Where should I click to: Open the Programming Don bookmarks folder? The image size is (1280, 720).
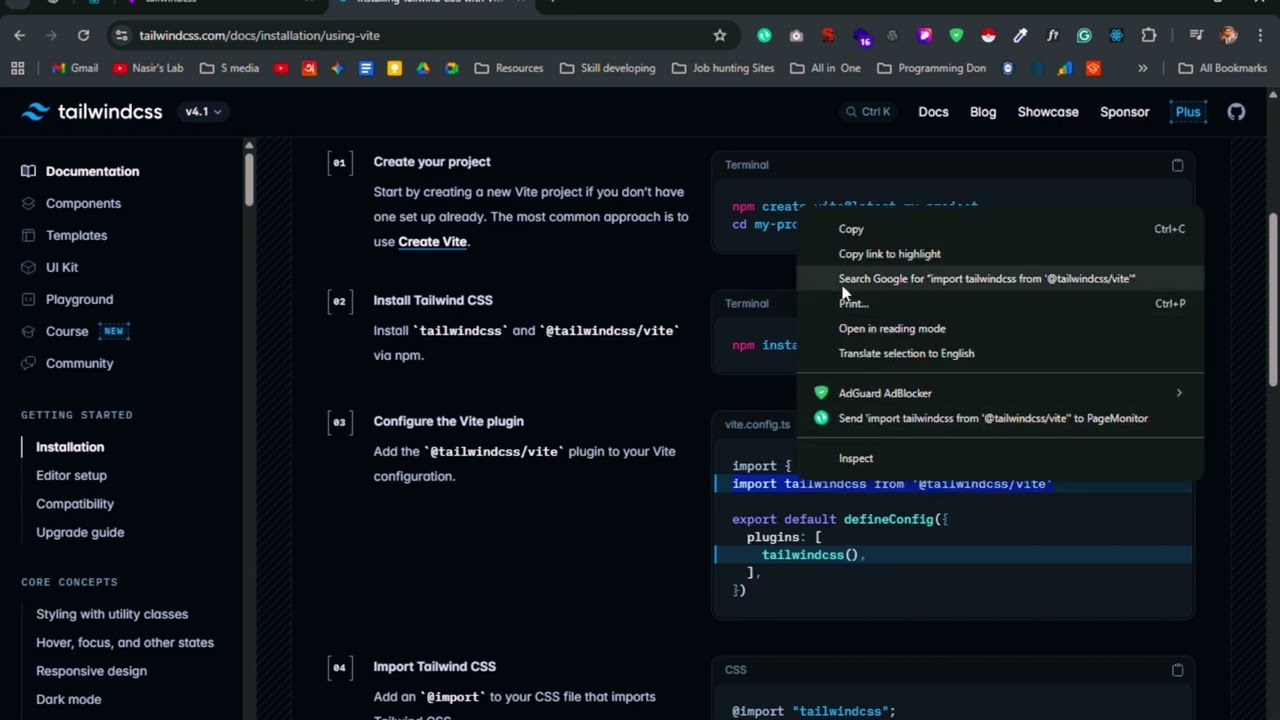931,68
